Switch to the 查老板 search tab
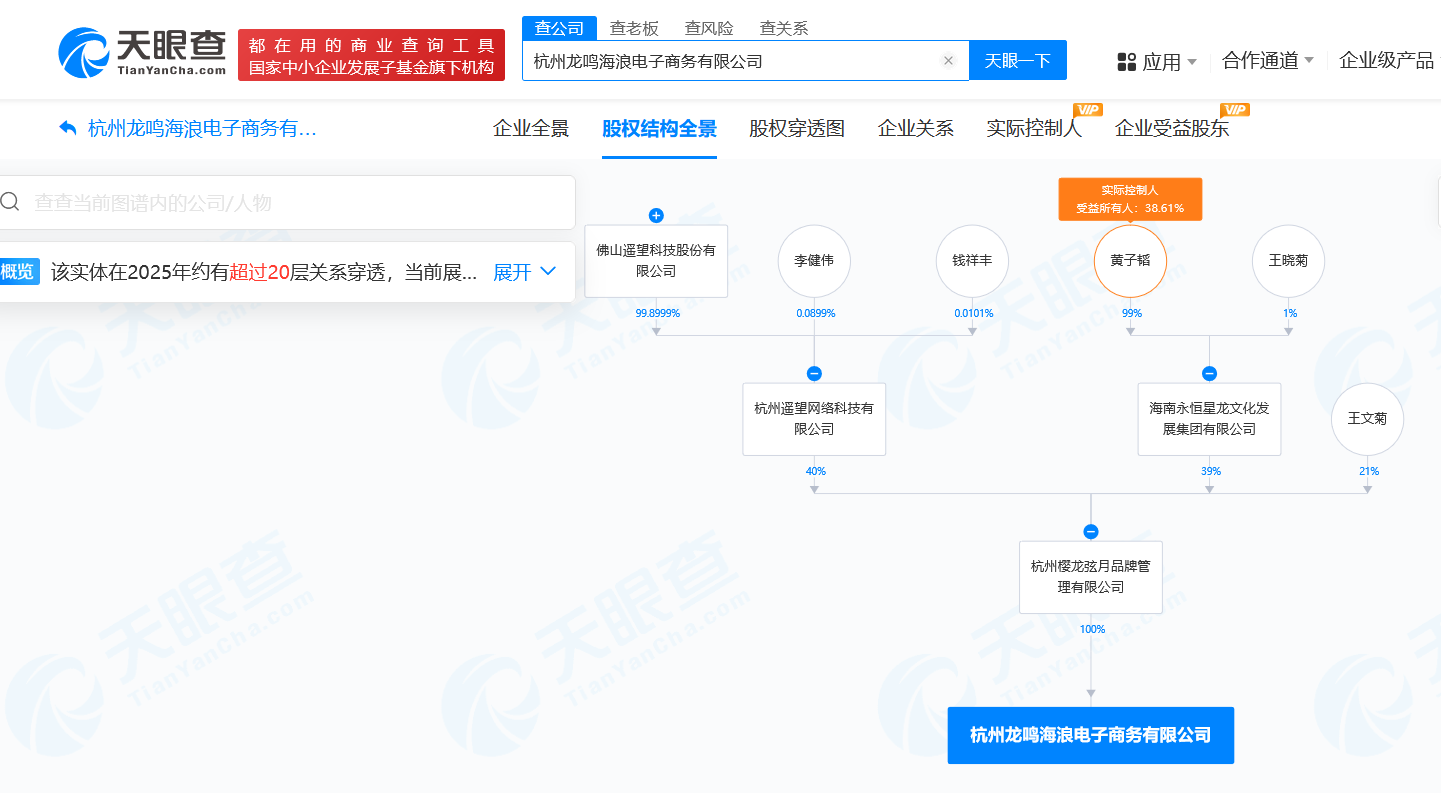 [634, 28]
